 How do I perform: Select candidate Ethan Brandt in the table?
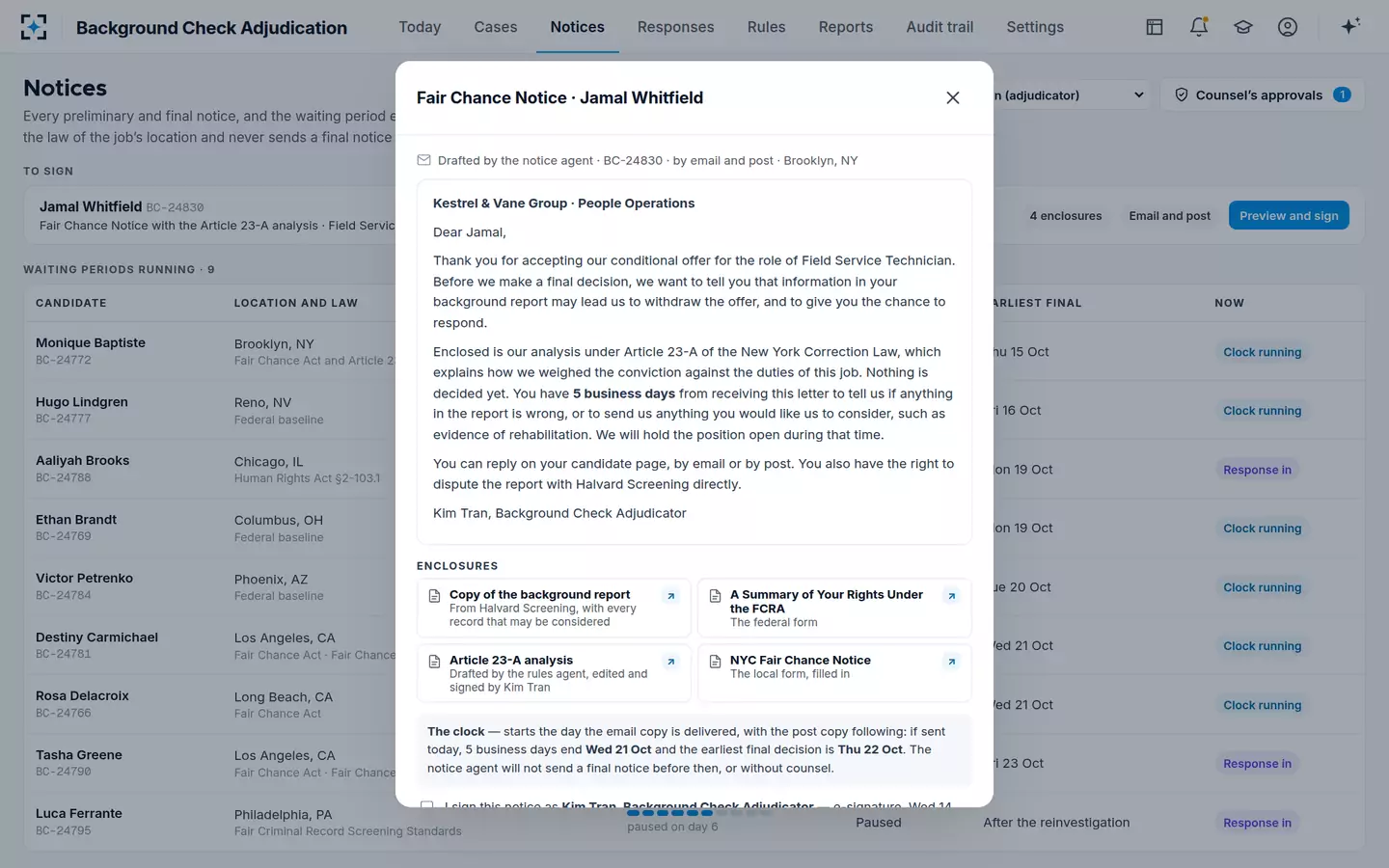click(76, 519)
